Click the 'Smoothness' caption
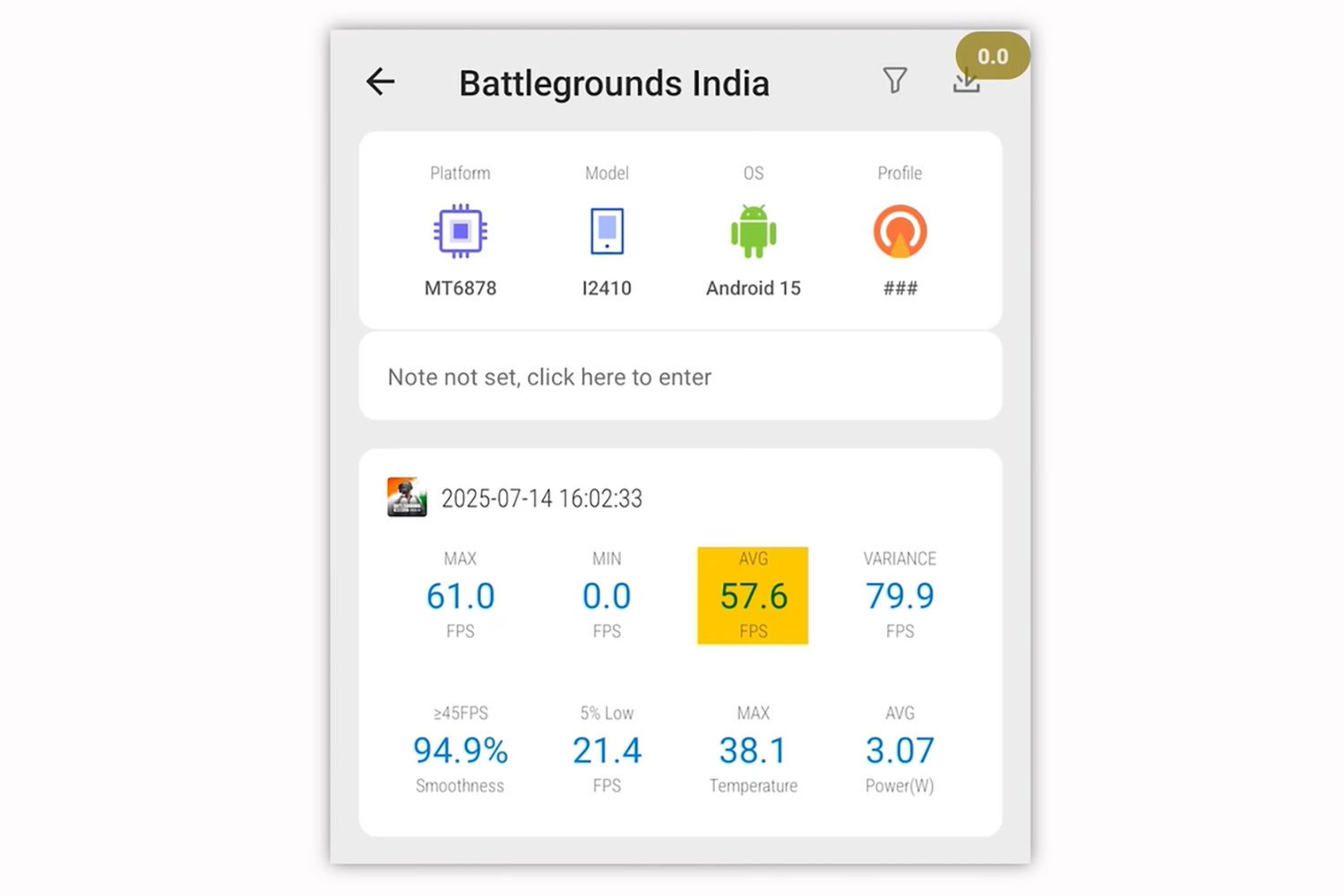 click(460, 786)
